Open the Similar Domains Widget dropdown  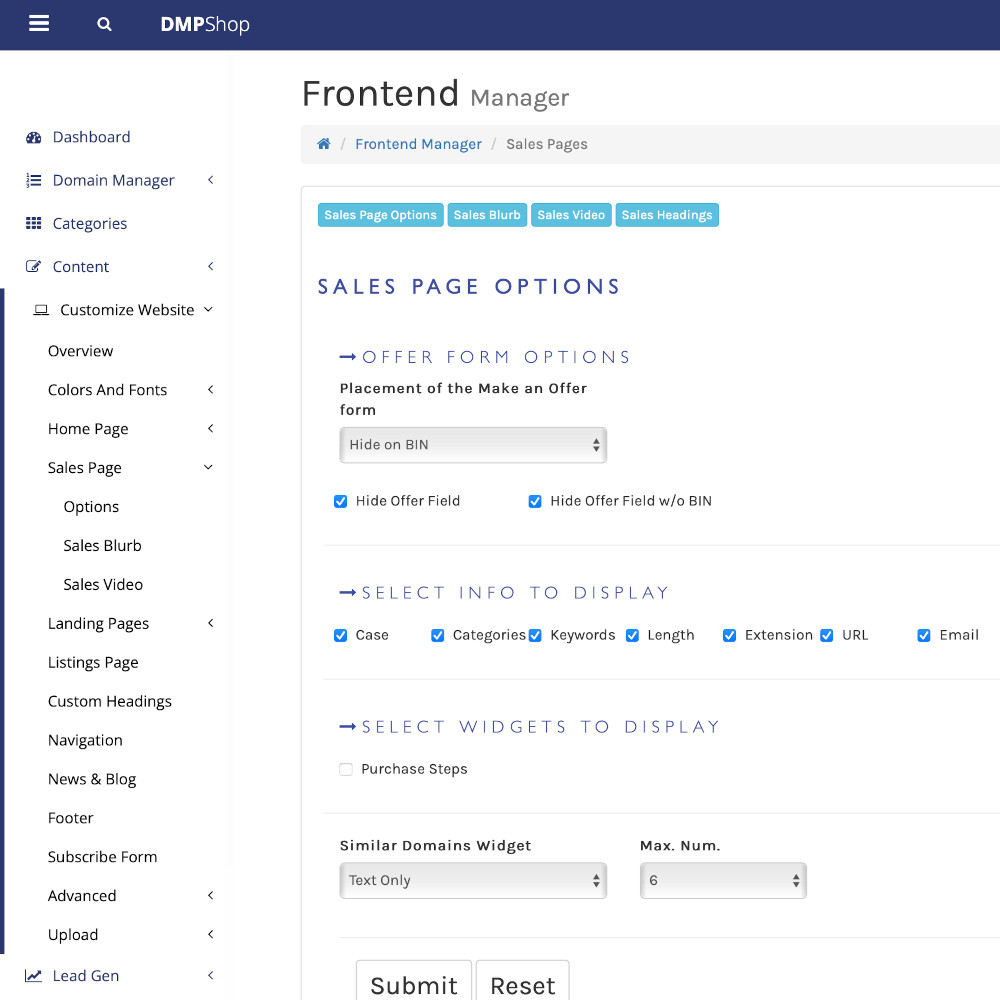click(x=473, y=881)
